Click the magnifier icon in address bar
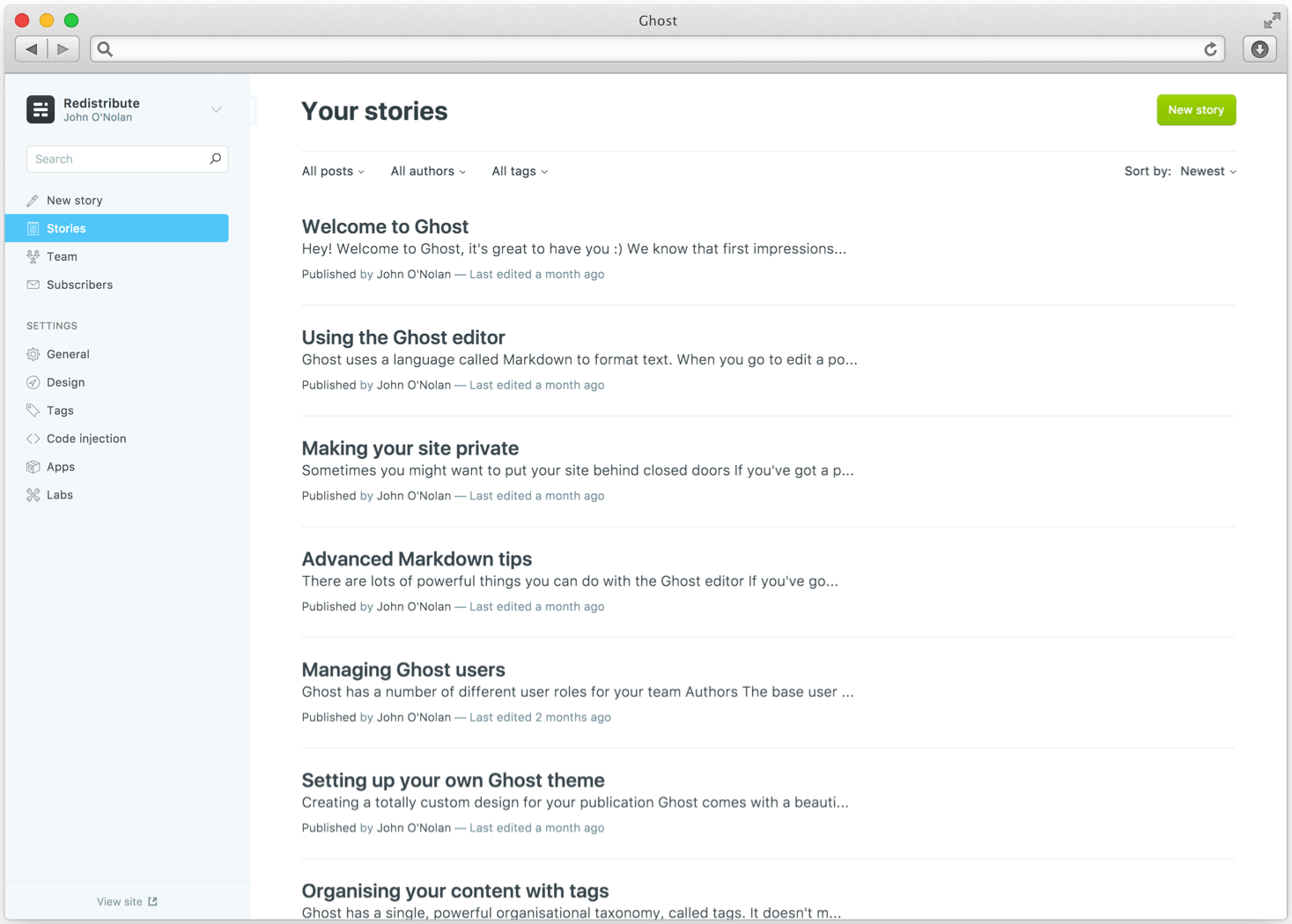This screenshot has height=924, width=1292. pos(105,49)
